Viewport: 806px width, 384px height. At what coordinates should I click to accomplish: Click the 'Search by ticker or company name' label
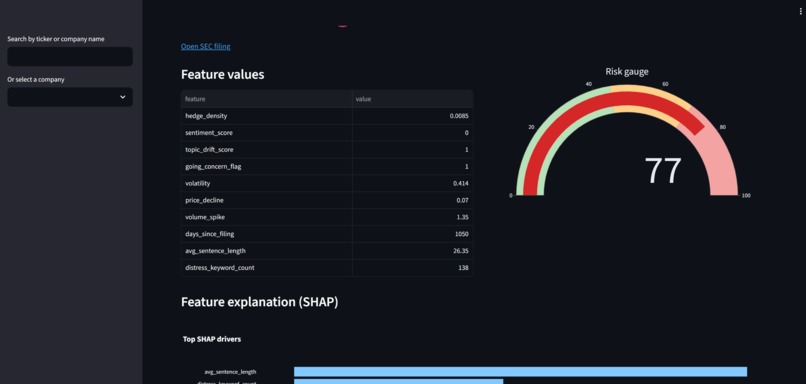56,39
